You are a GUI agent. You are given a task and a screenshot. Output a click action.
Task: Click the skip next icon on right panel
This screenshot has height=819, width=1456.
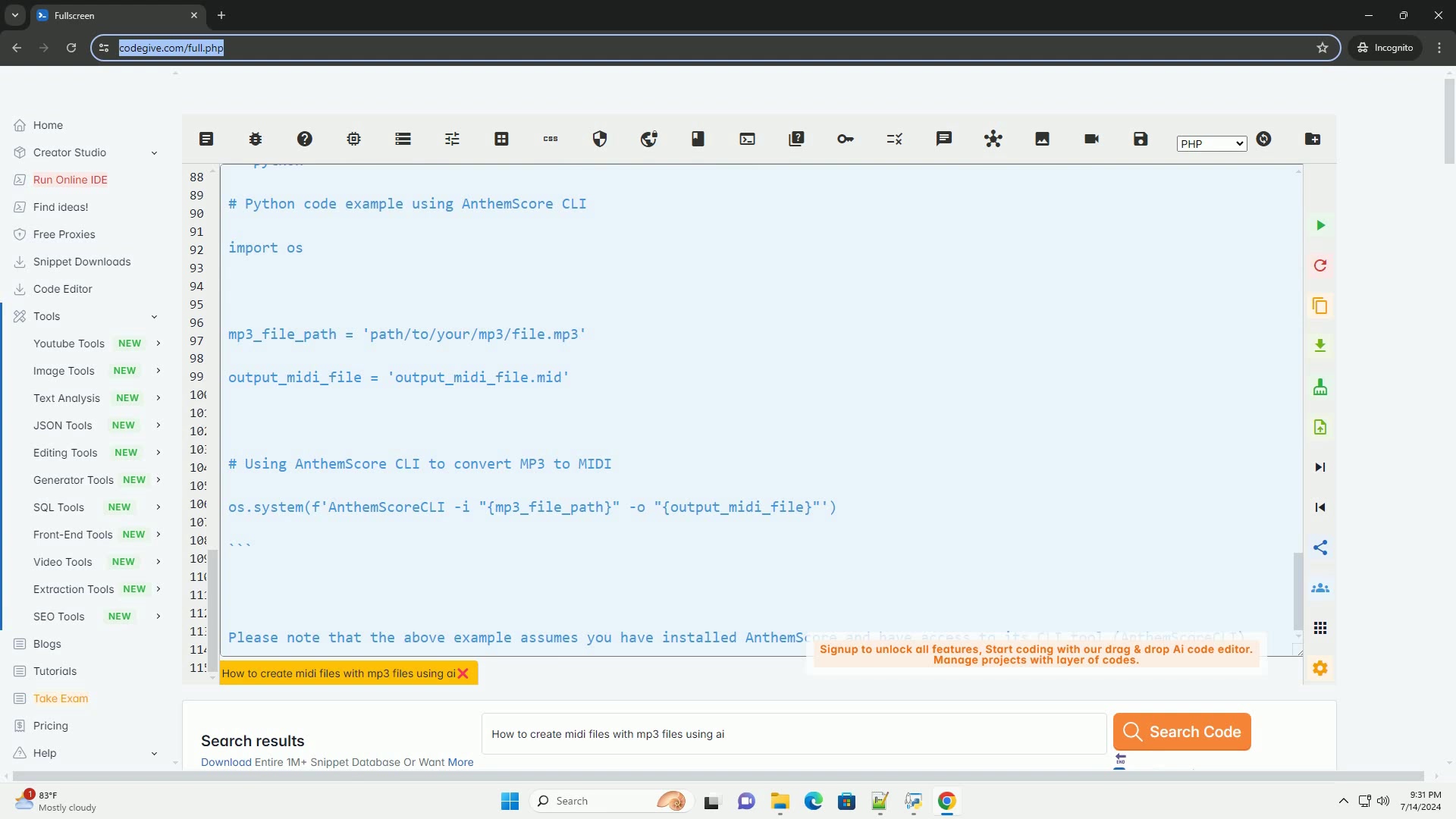point(1320,467)
